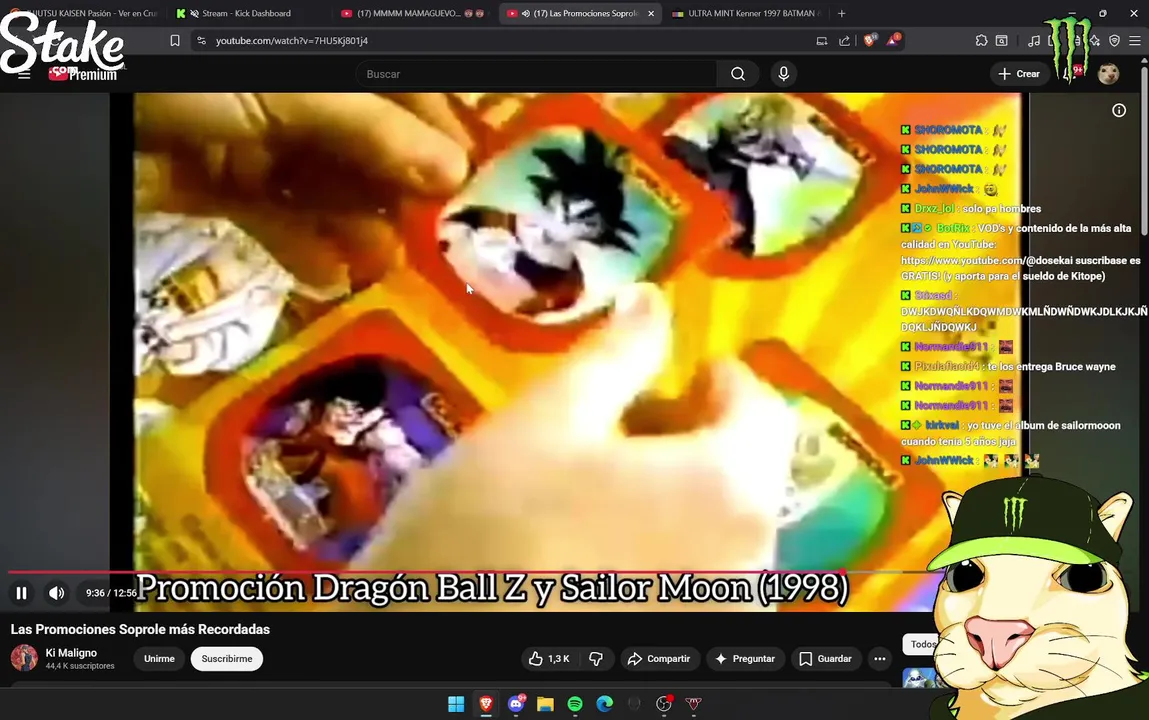
Task: Open more actions three-dot menu
Action: [x=879, y=658]
